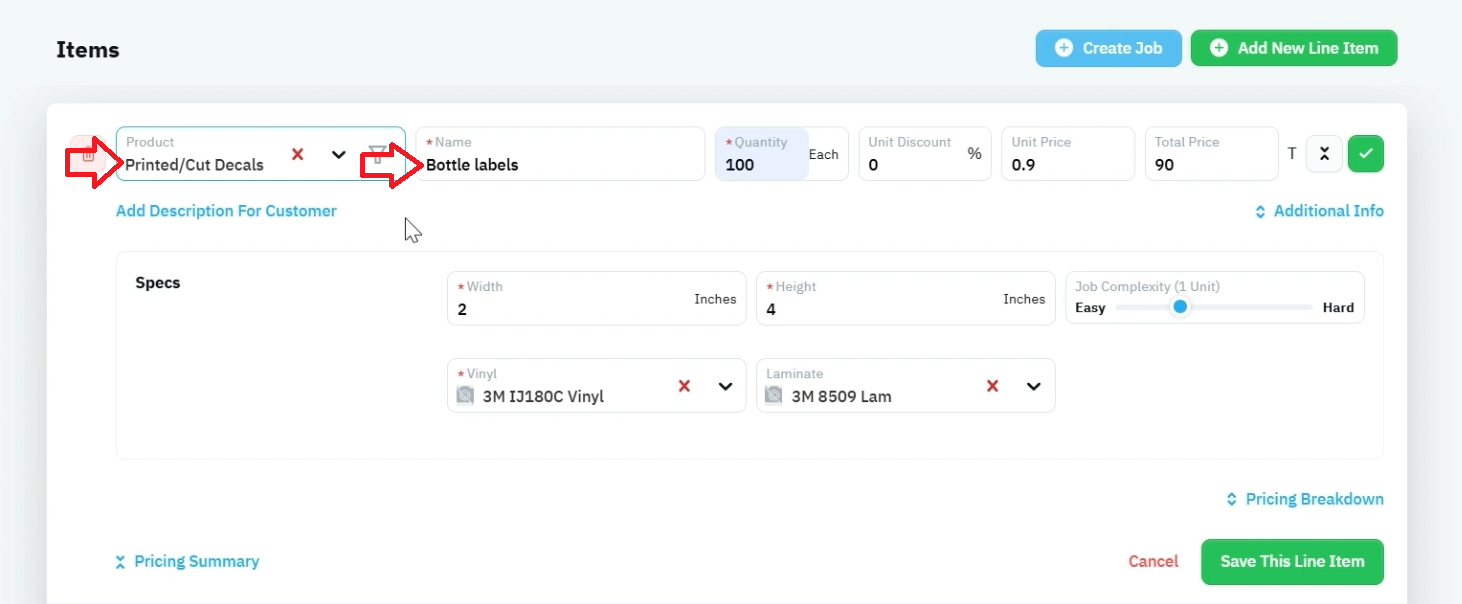Clear the Laminate selection with red X
This screenshot has width=1462, height=604.
tap(992, 386)
